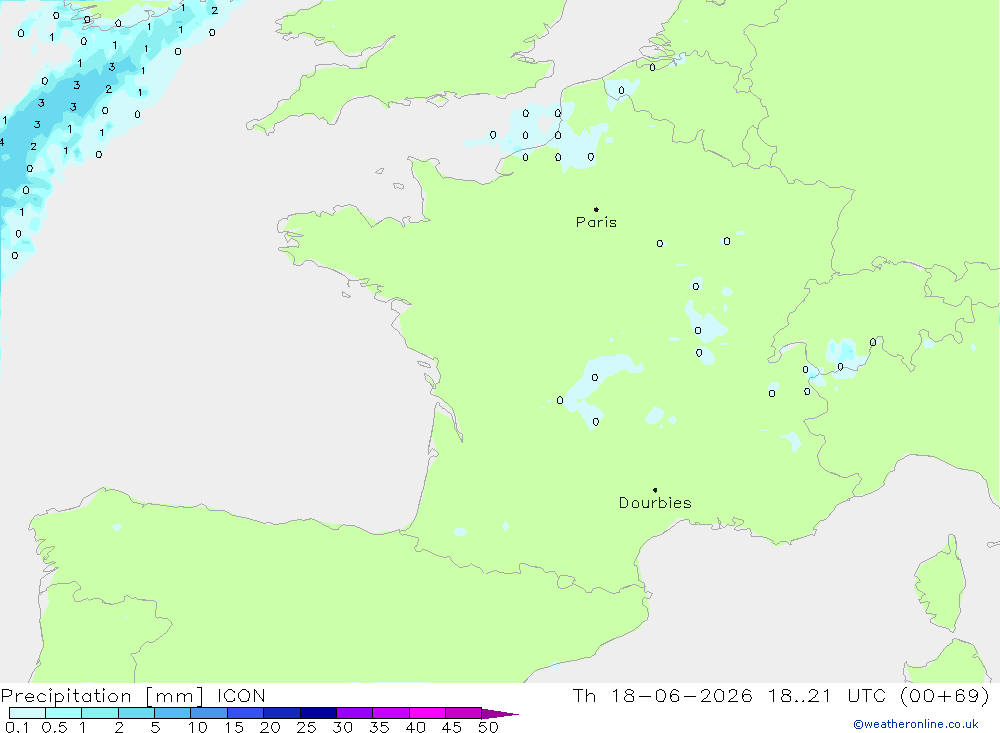Click the Precipitation [mm] ICON title
The image size is (1000, 733).
(x=133, y=696)
